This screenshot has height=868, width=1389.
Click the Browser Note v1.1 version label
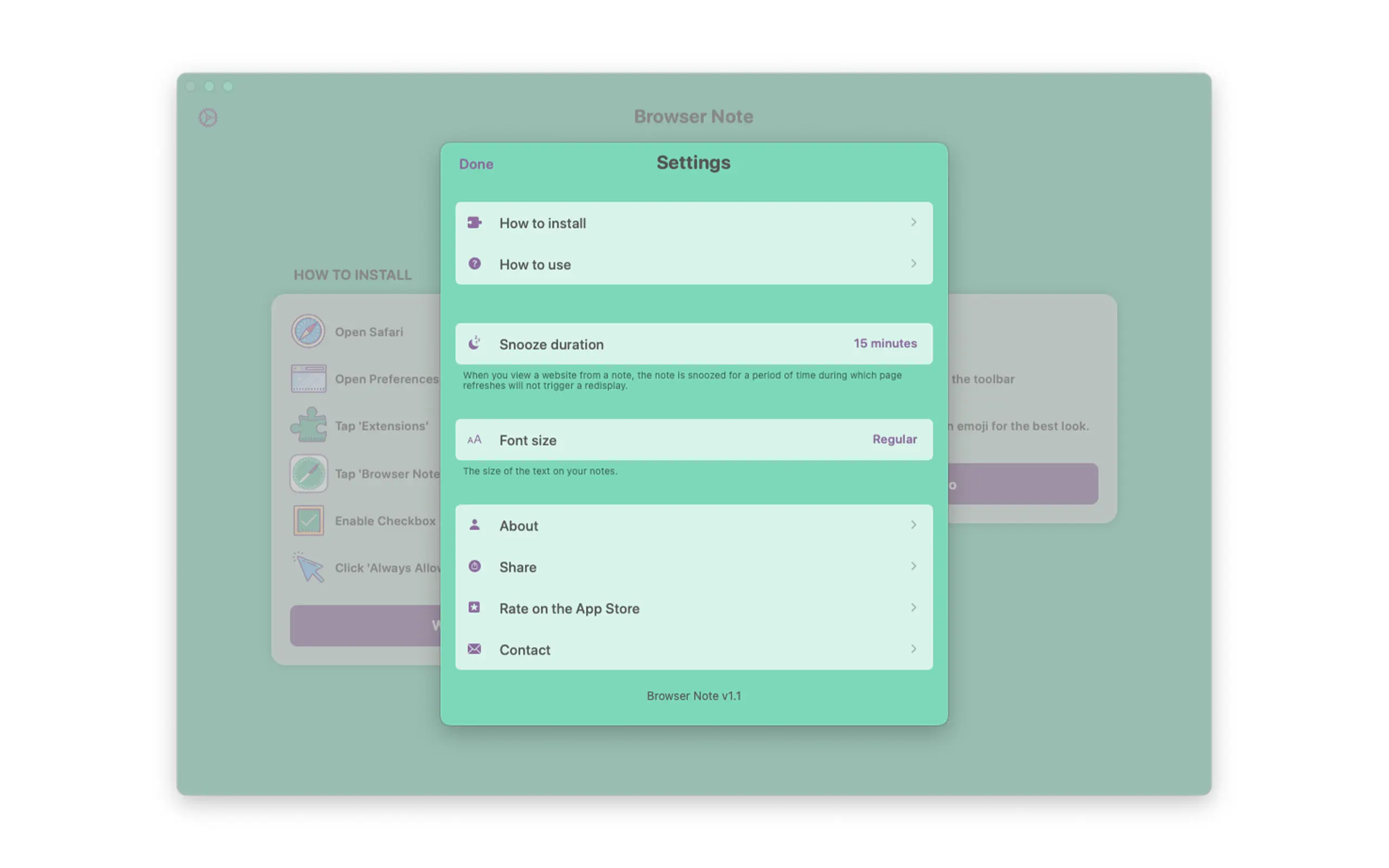(693, 696)
